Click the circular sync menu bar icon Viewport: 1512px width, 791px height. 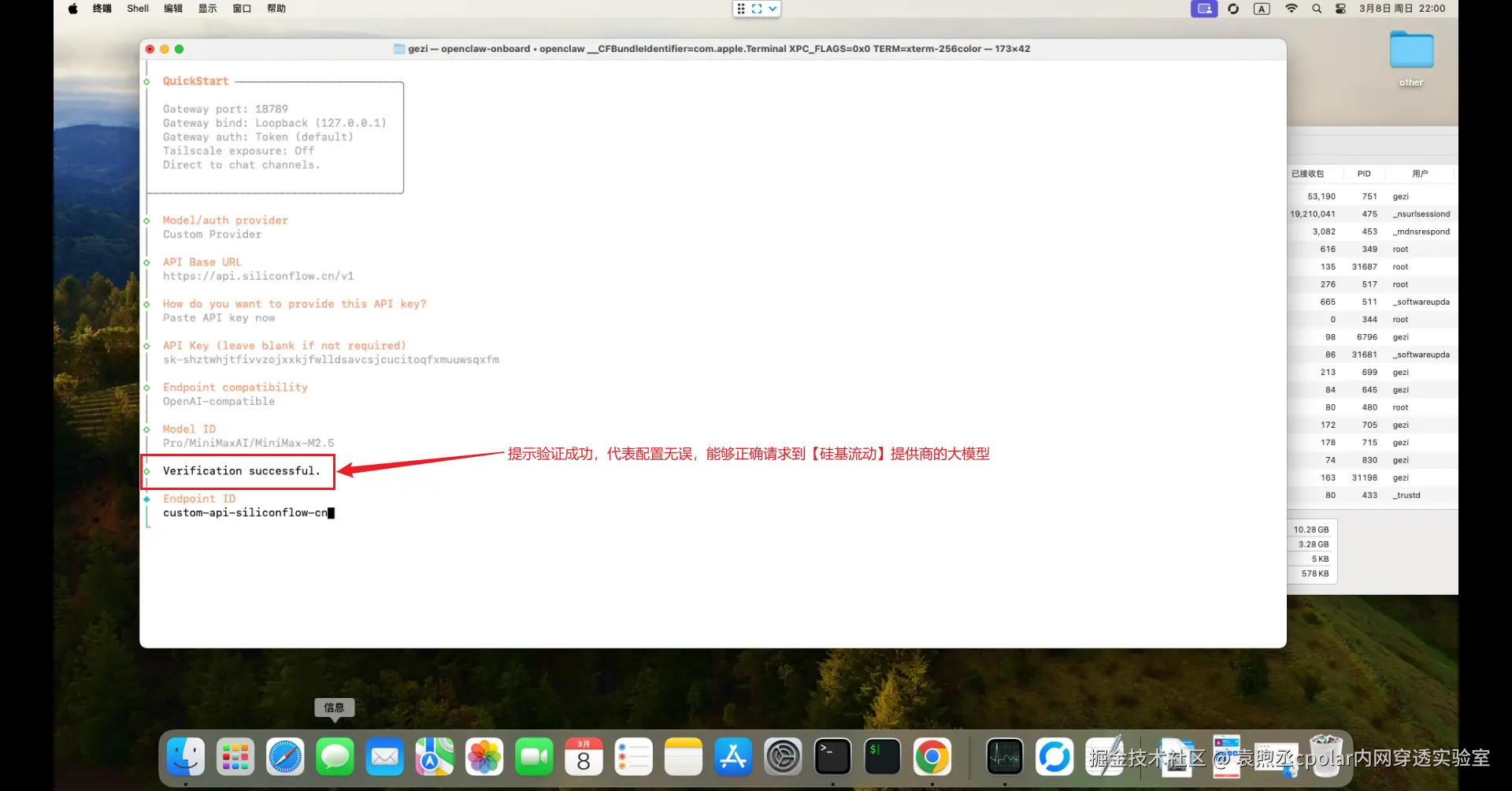pyautogui.click(x=1233, y=9)
